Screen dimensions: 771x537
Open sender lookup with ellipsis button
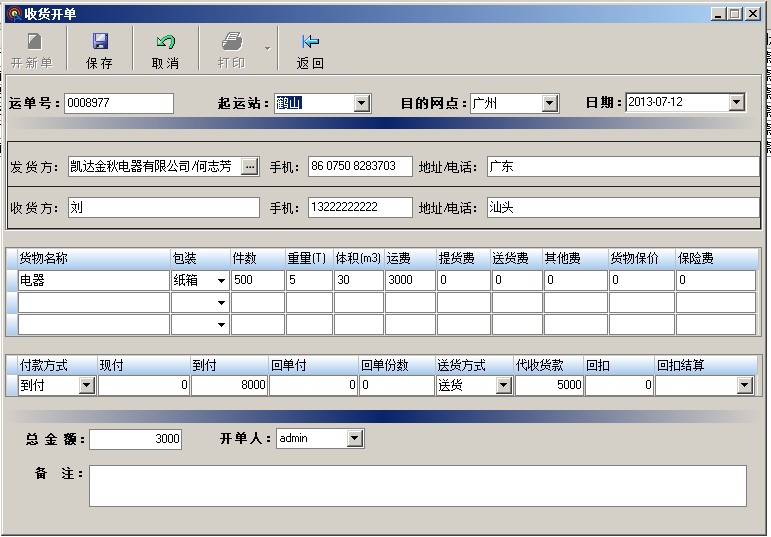250,166
